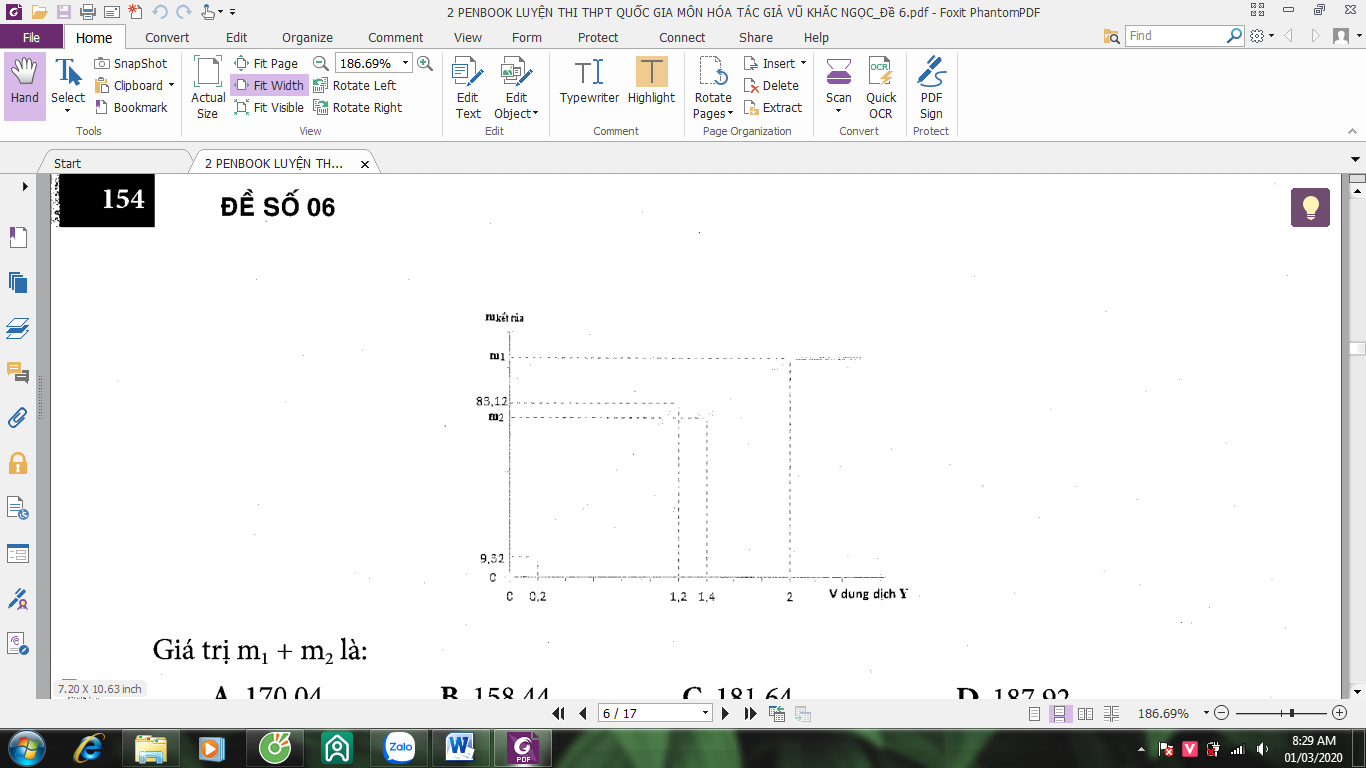Open the Security lock panel in sidebar

pyautogui.click(x=18, y=463)
